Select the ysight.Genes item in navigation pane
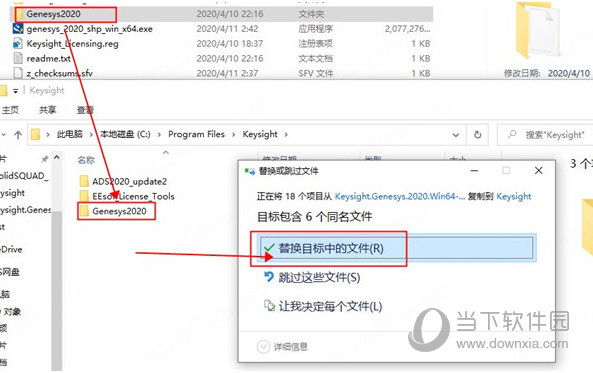 click(25, 210)
